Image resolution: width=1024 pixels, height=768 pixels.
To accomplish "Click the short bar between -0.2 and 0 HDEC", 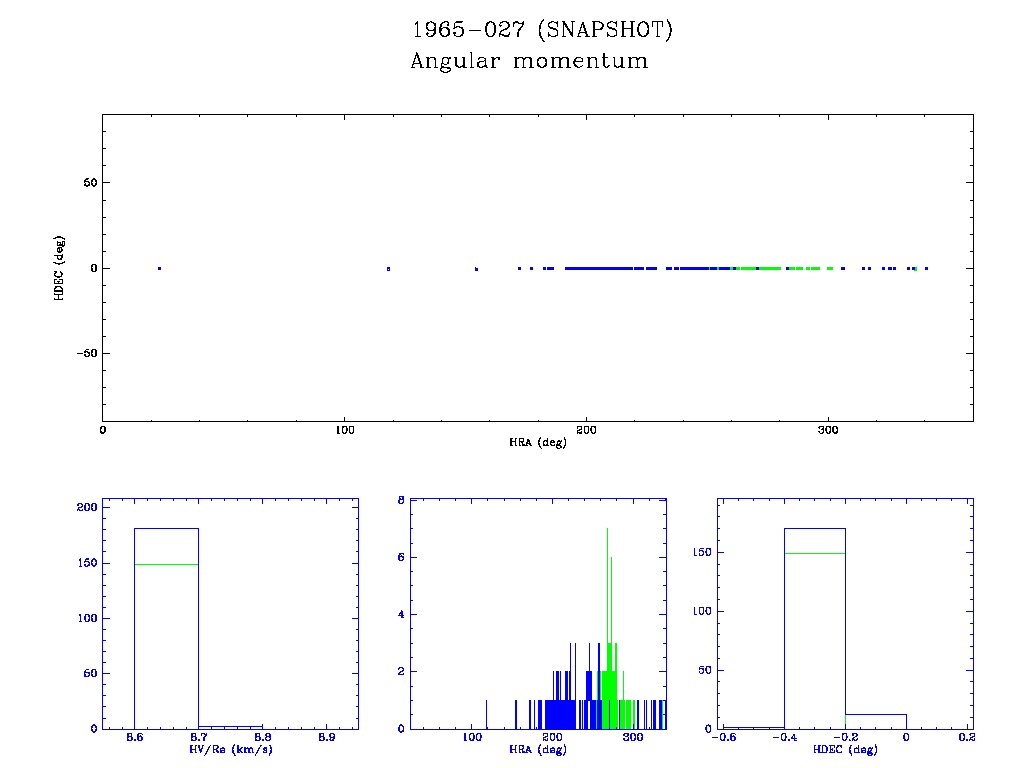I will (876, 721).
